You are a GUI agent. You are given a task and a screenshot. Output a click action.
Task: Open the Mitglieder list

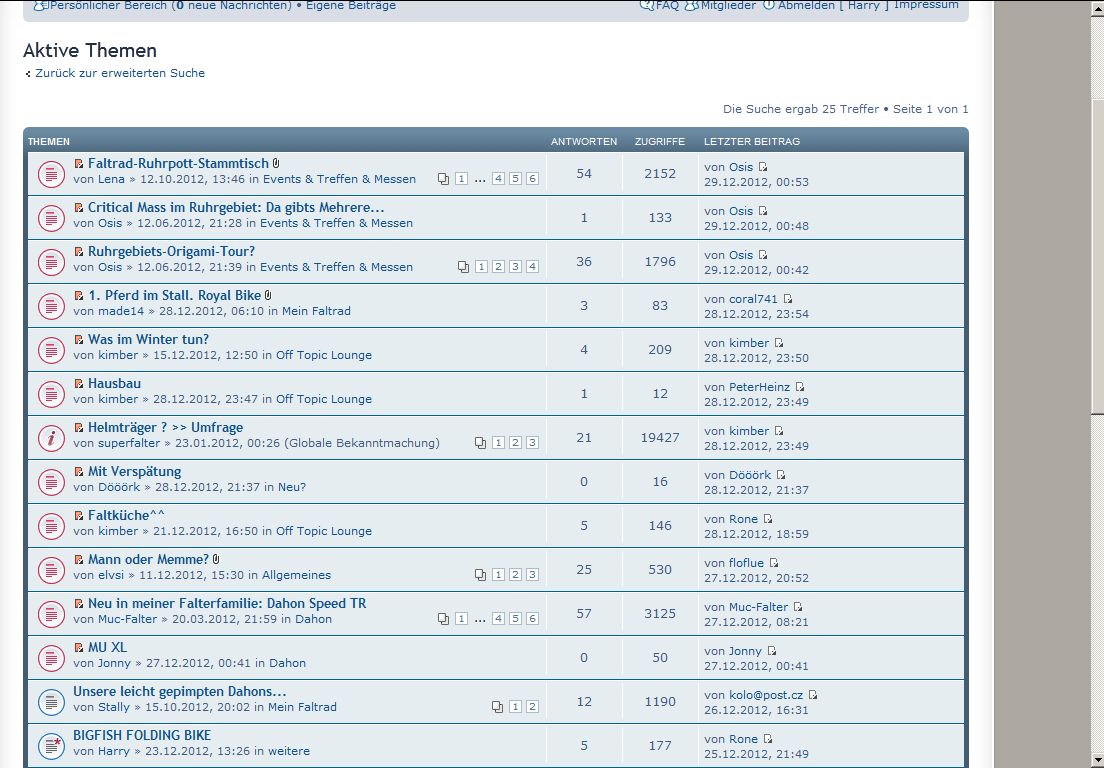(728, 5)
